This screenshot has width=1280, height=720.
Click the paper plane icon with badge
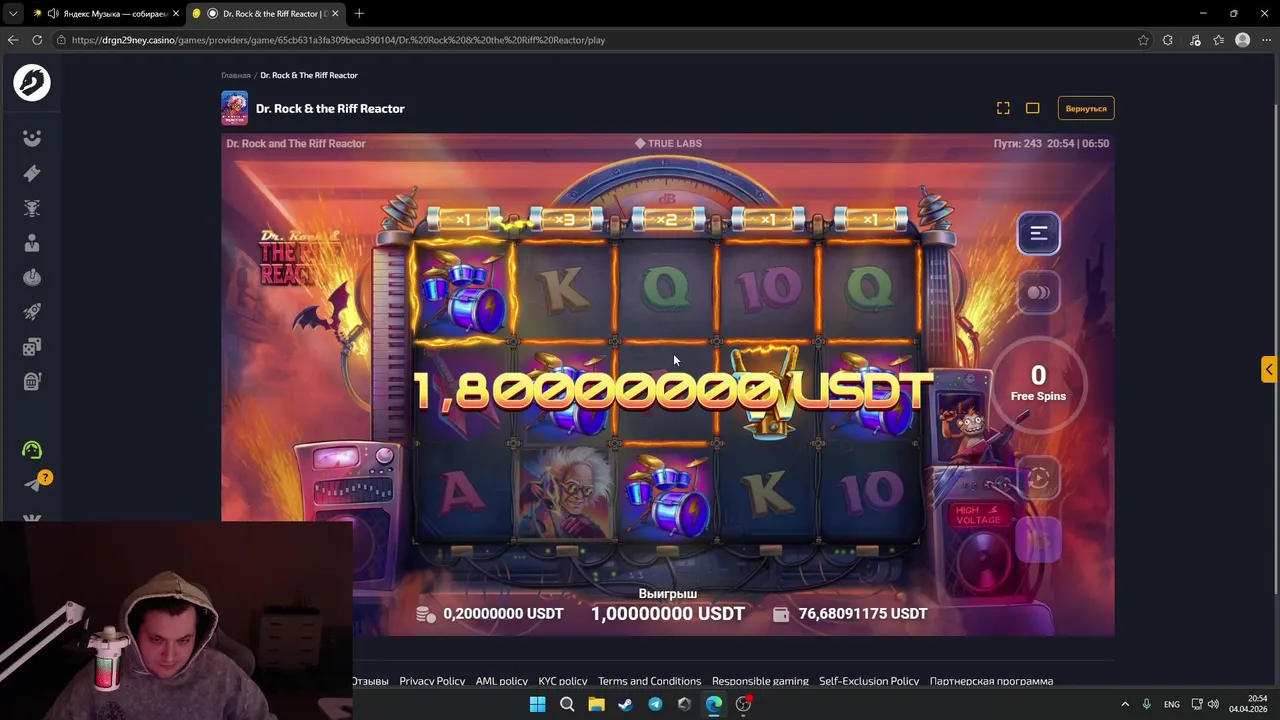[34, 483]
